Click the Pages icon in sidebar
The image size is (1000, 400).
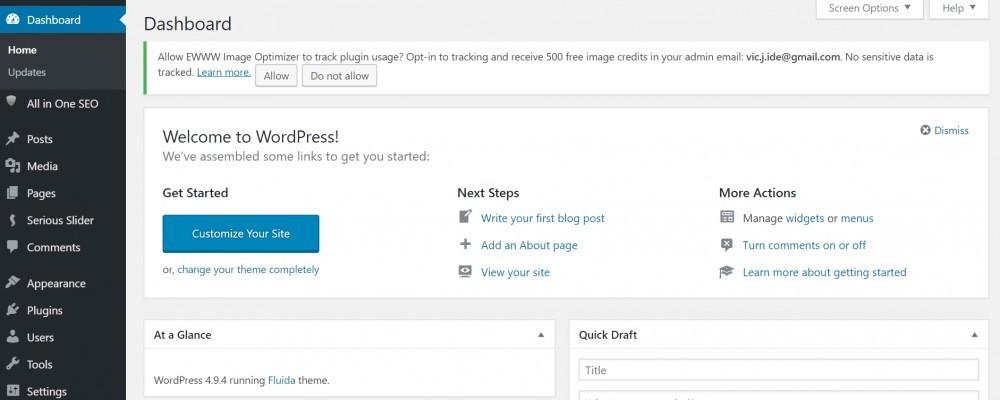(x=12, y=193)
